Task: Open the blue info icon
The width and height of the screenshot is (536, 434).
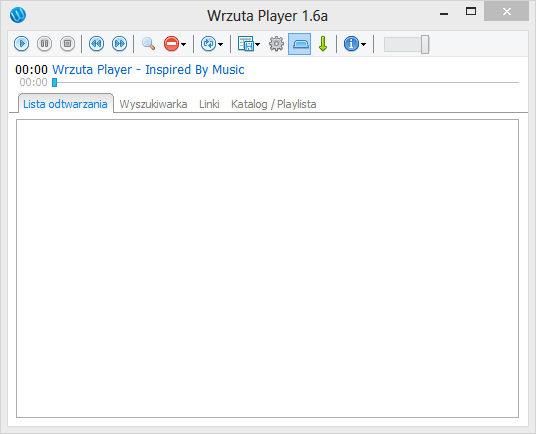Action: click(x=351, y=44)
